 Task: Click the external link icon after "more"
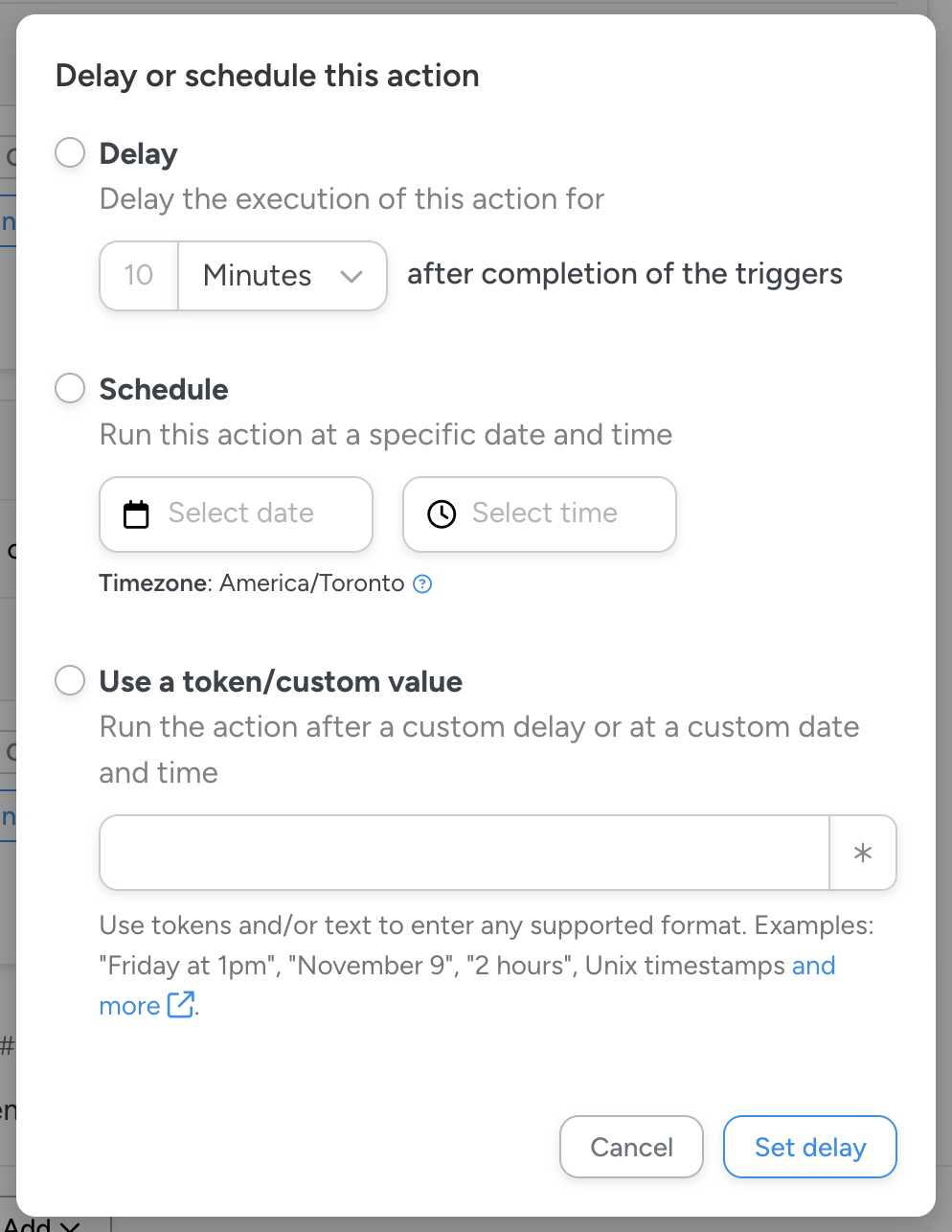point(180,1005)
